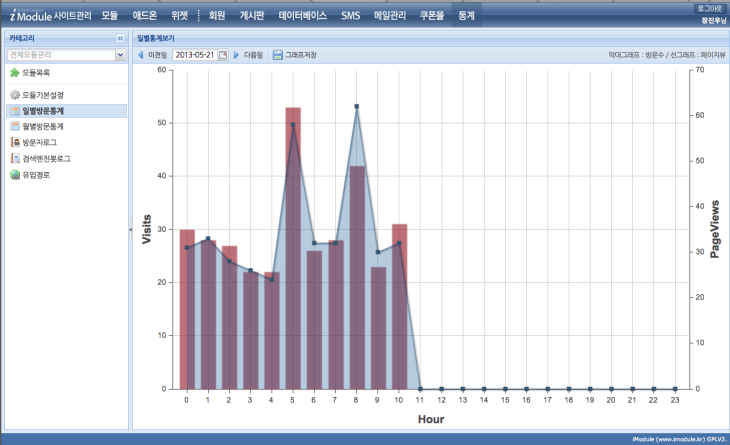Image resolution: width=730 pixels, height=445 pixels.
Task: Open the visitor log (방문자로그) icon
Action: click(14, 143)
